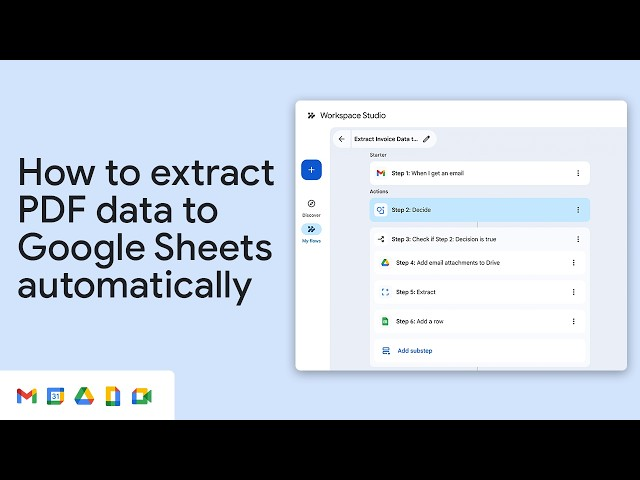Open the Discover compass icon

click(311, 203)
